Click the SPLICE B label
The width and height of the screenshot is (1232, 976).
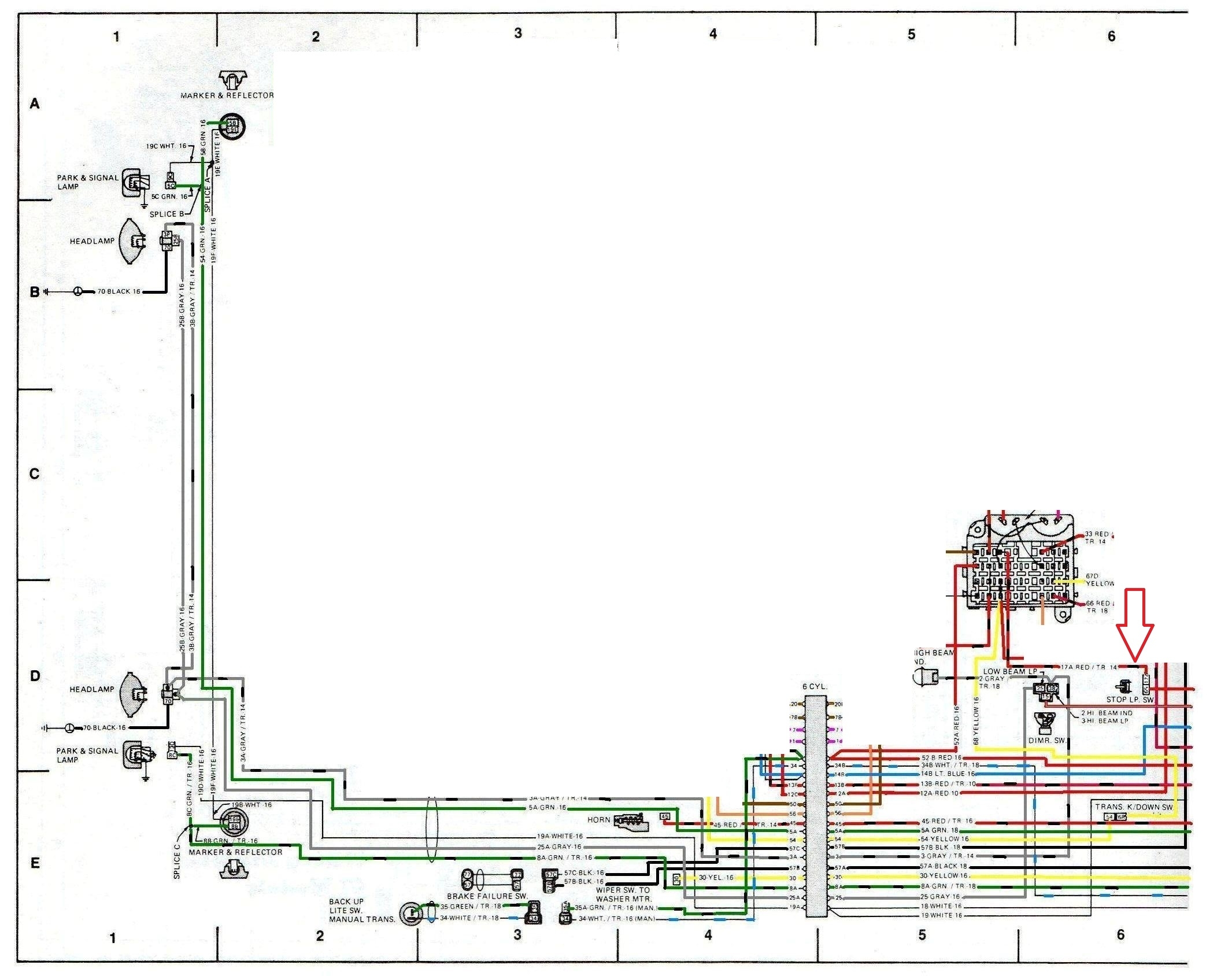167,214
